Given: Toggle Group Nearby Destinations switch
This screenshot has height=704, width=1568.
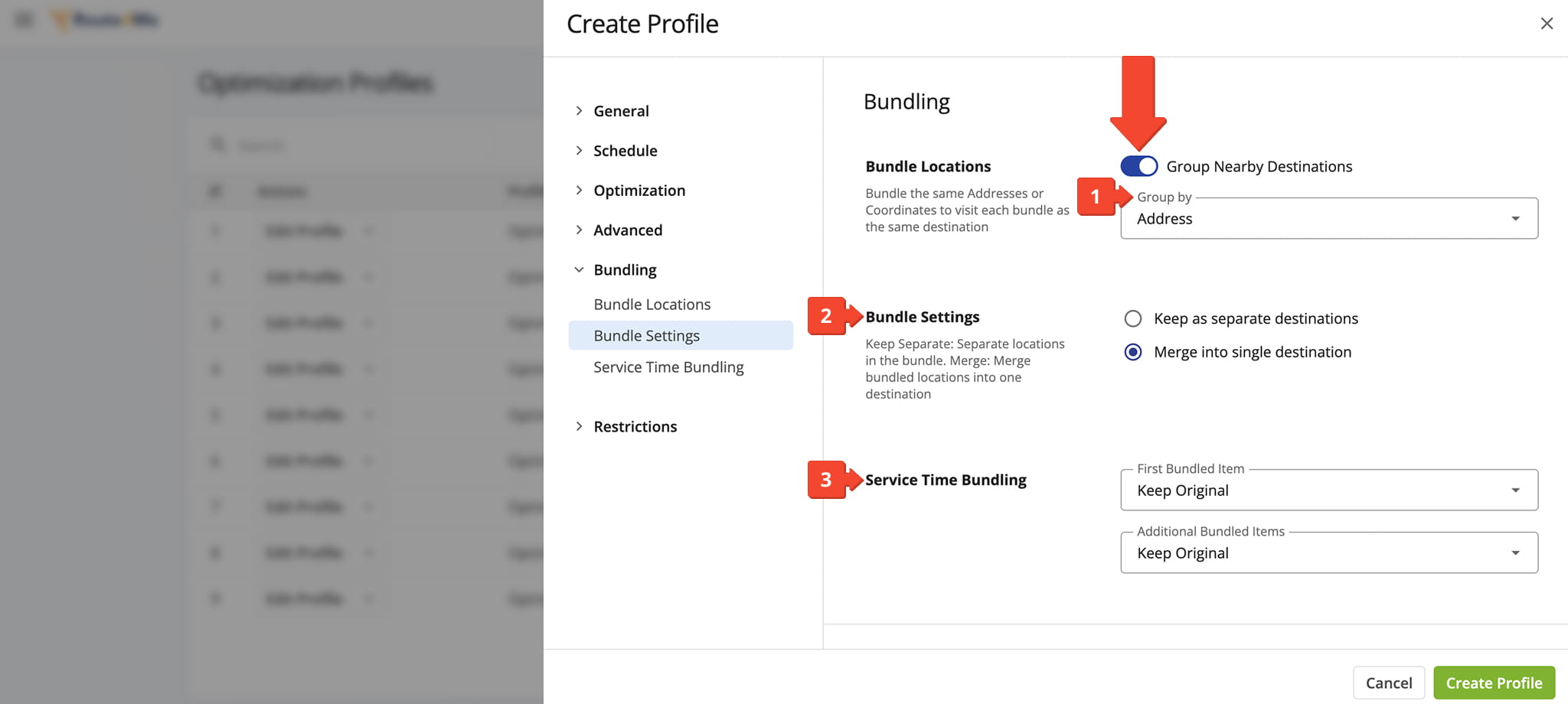Looking at the screenshot, I should tap(1138, 166).
